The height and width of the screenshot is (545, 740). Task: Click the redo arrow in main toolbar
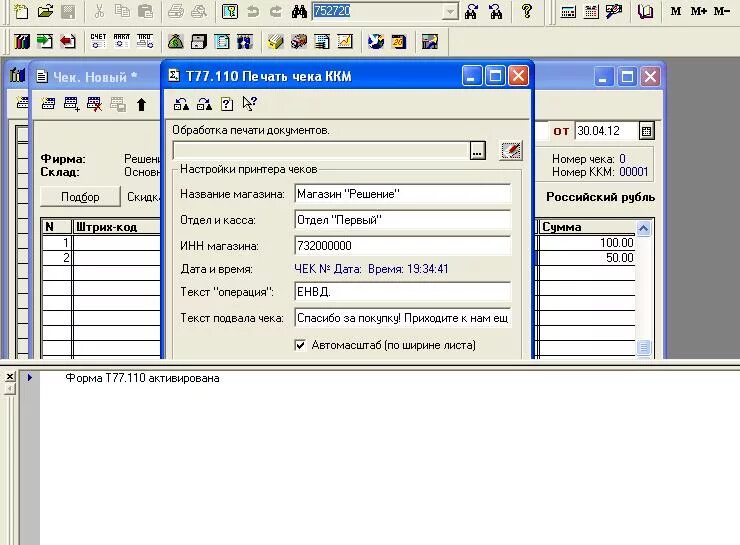[x=276, y=11]
